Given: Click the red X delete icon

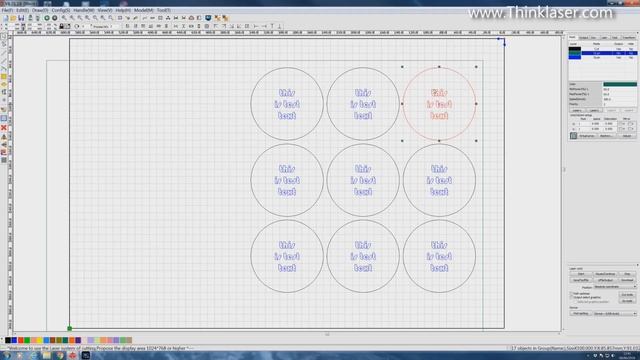Looking at the screenshot, I should pos(4,128).
